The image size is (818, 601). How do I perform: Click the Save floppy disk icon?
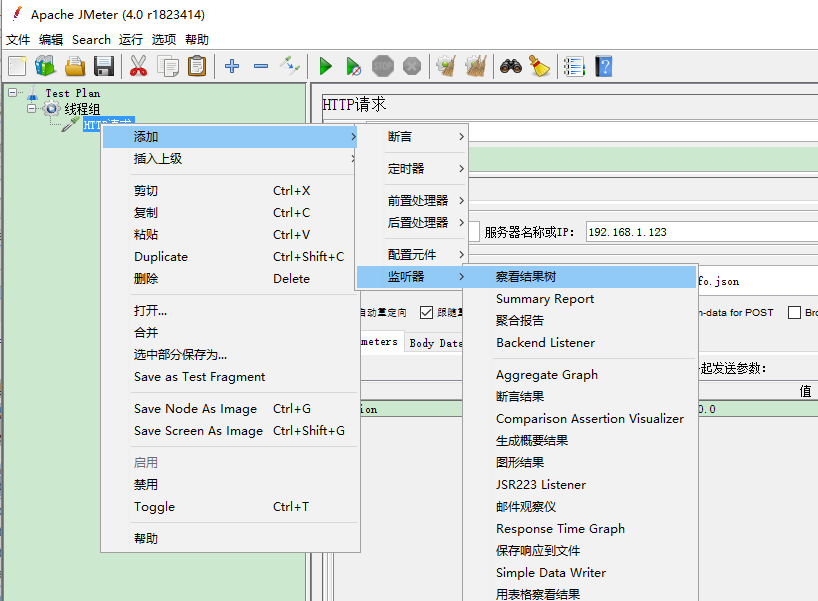[x=104, y=66]
